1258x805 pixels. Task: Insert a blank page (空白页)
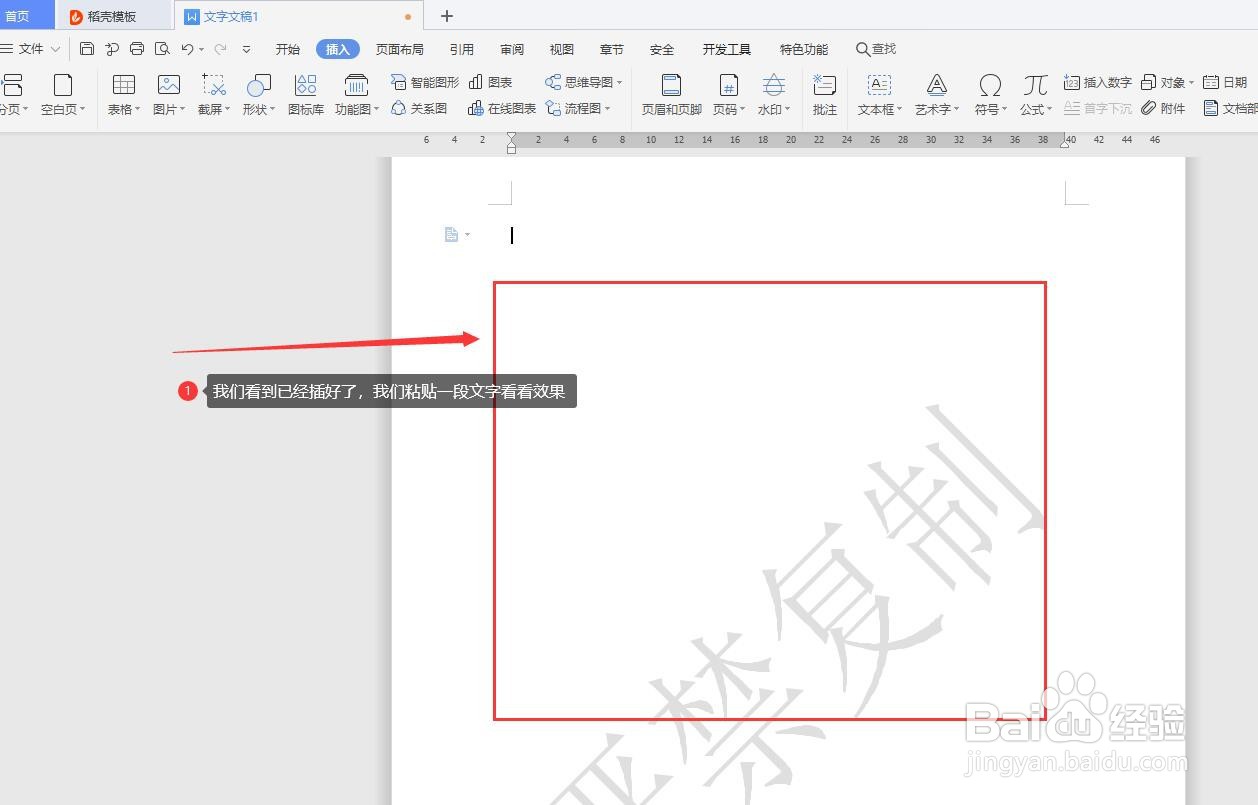tap(63, 95)
